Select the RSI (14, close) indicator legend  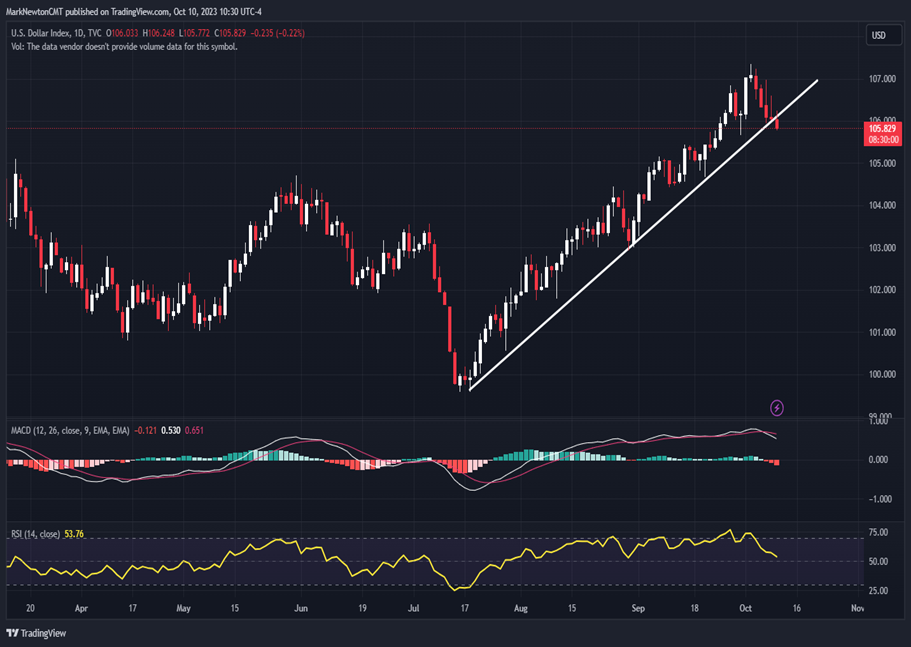click(35, 534)
